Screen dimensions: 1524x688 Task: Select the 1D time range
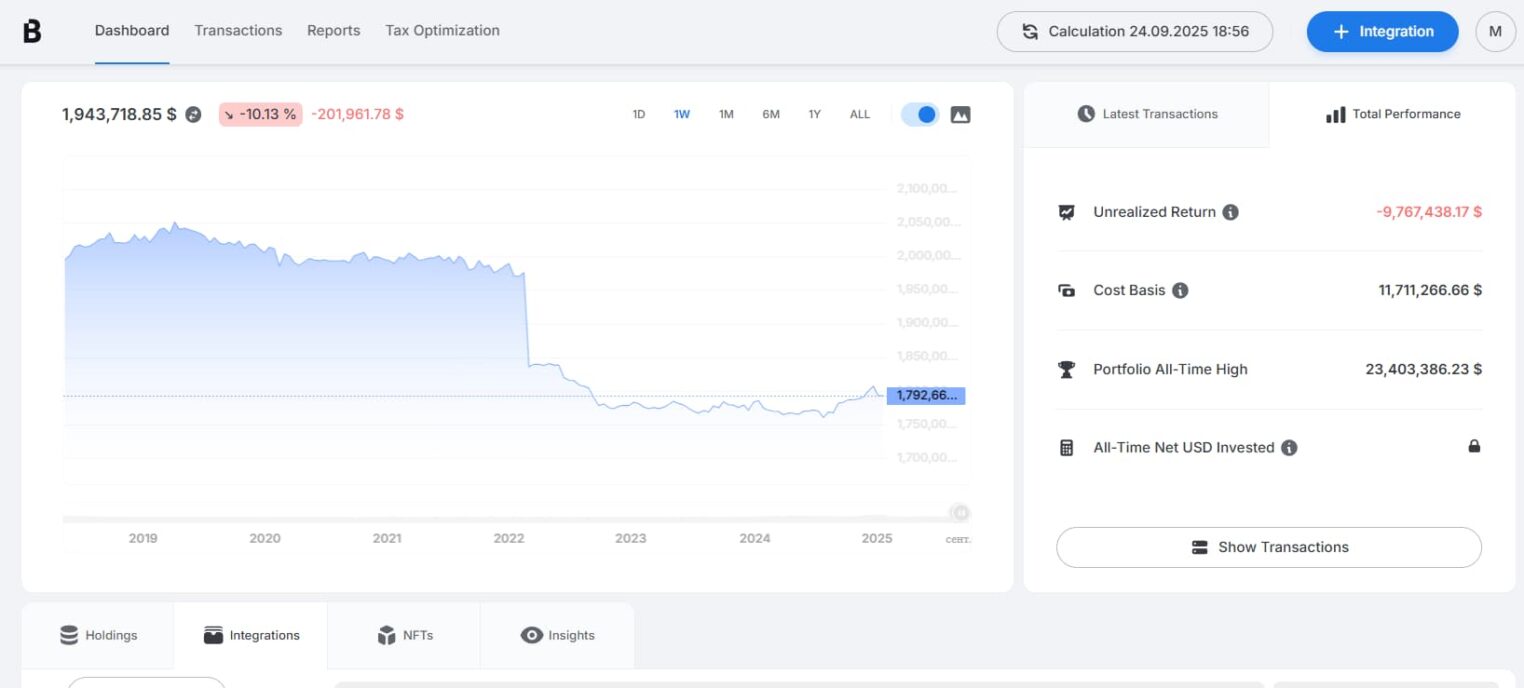[x=639, y=115]
